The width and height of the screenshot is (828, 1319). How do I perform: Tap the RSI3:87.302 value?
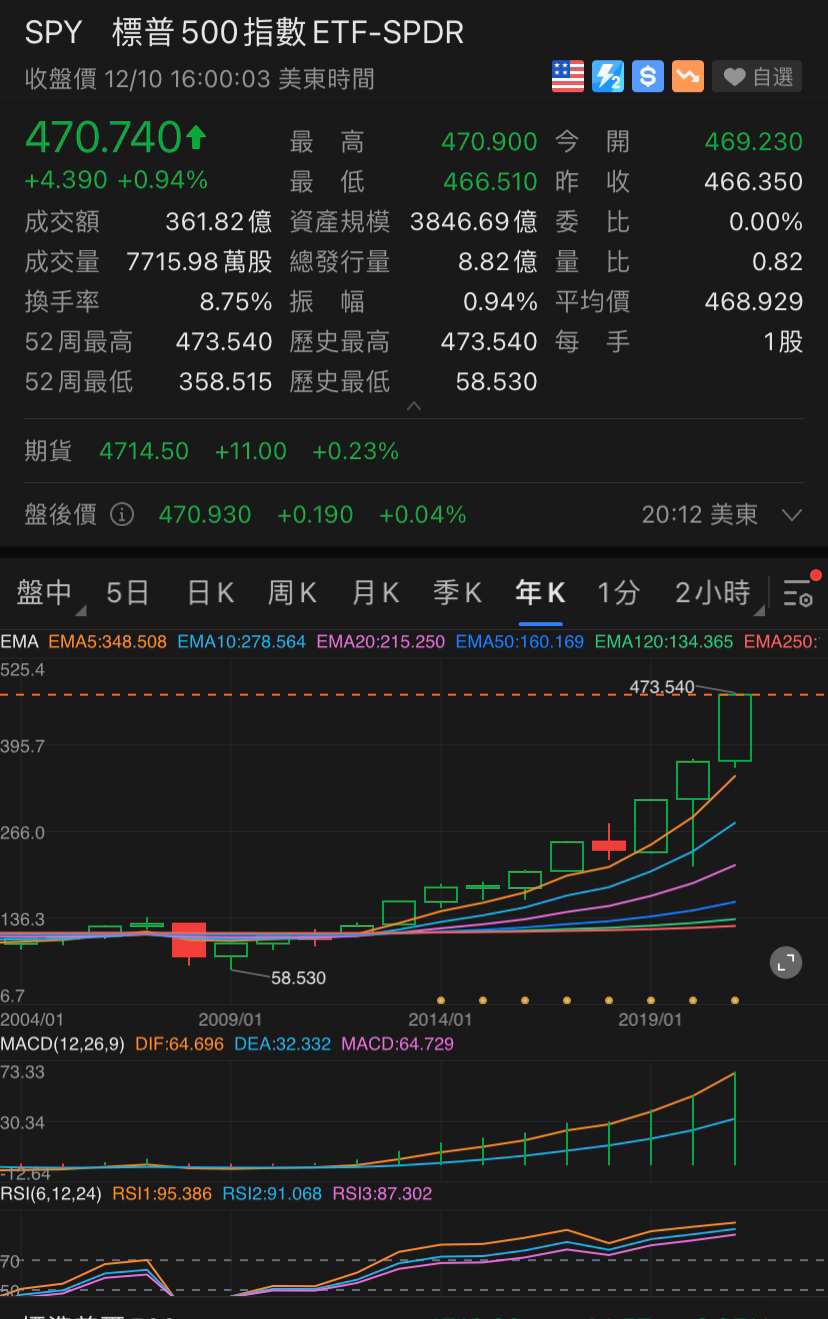click(x=382, y=1194)
